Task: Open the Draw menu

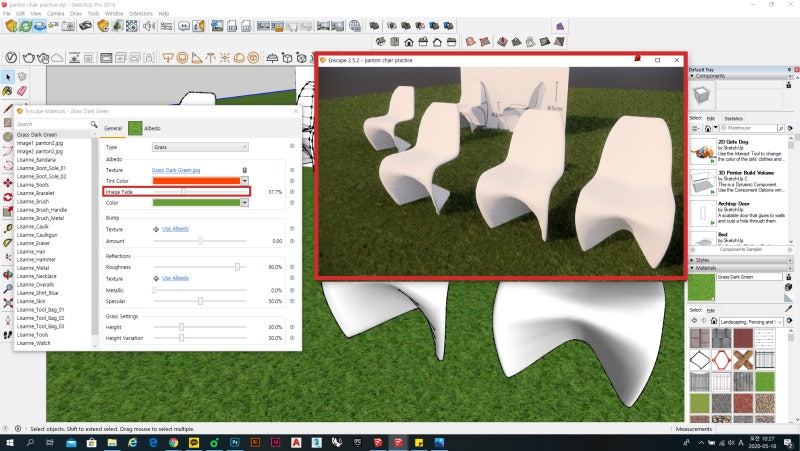Action: click(x=76, y=13)
